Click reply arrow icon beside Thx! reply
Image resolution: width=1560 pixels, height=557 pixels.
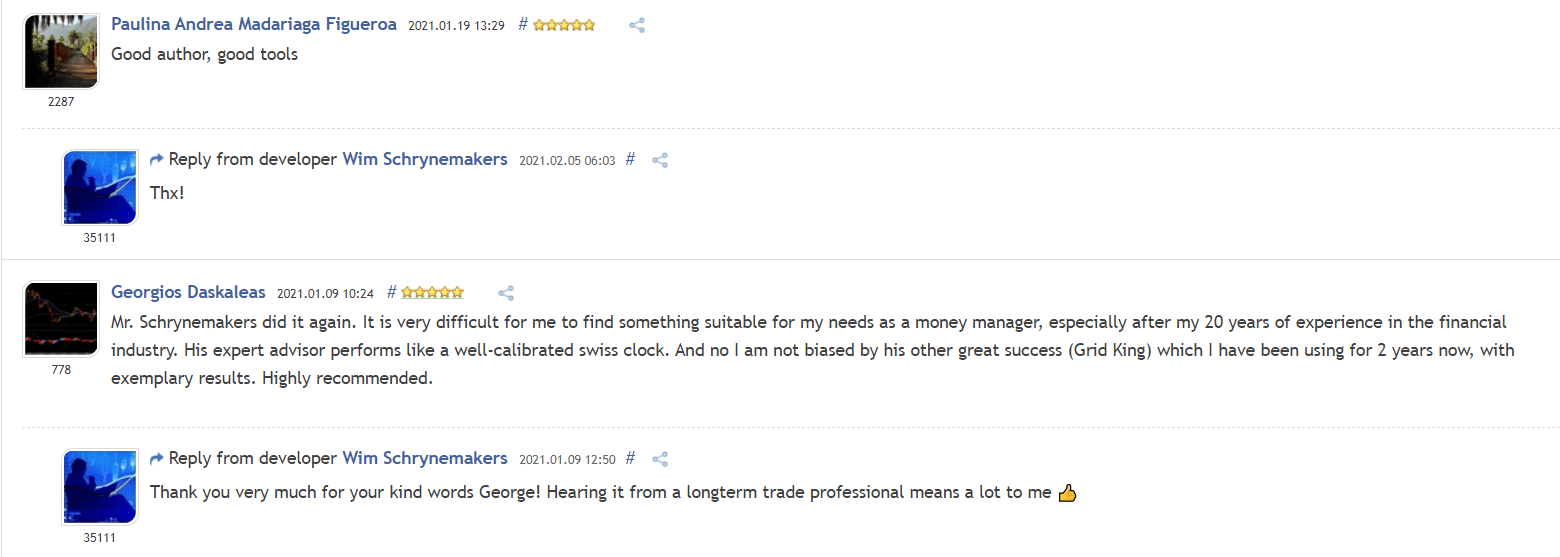point(156,159)
